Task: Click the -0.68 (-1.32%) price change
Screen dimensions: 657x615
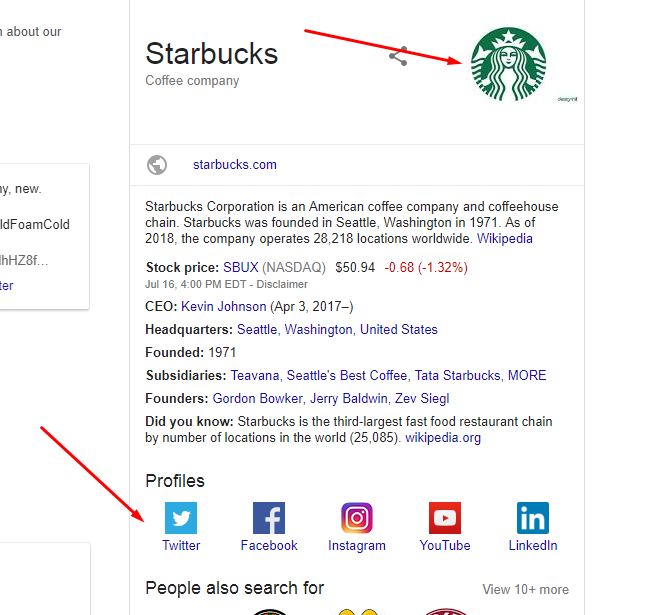Action: pos(426,267)
